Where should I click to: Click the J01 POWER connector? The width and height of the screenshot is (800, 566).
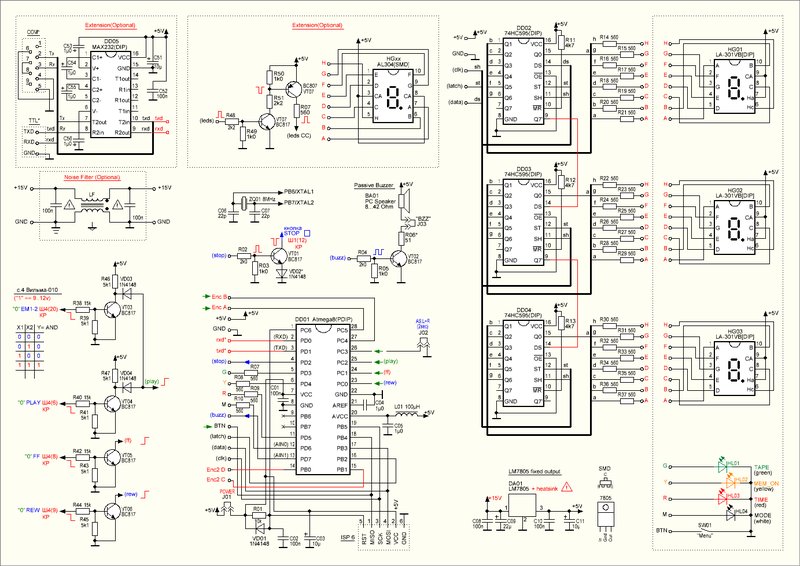click(227, 507)
